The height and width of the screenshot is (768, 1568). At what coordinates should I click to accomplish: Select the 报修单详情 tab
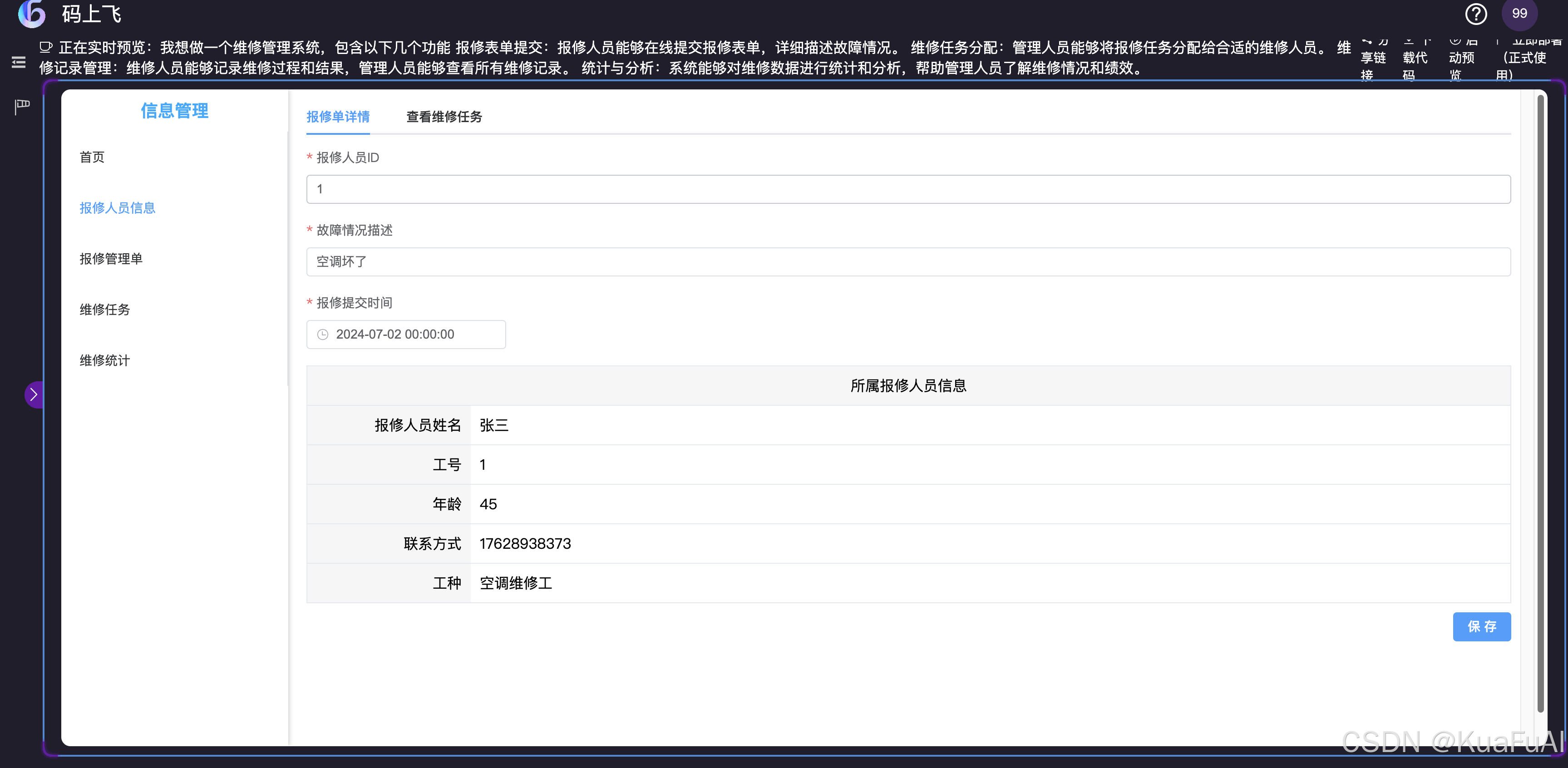pyautogui.click(x=338, y=117)
